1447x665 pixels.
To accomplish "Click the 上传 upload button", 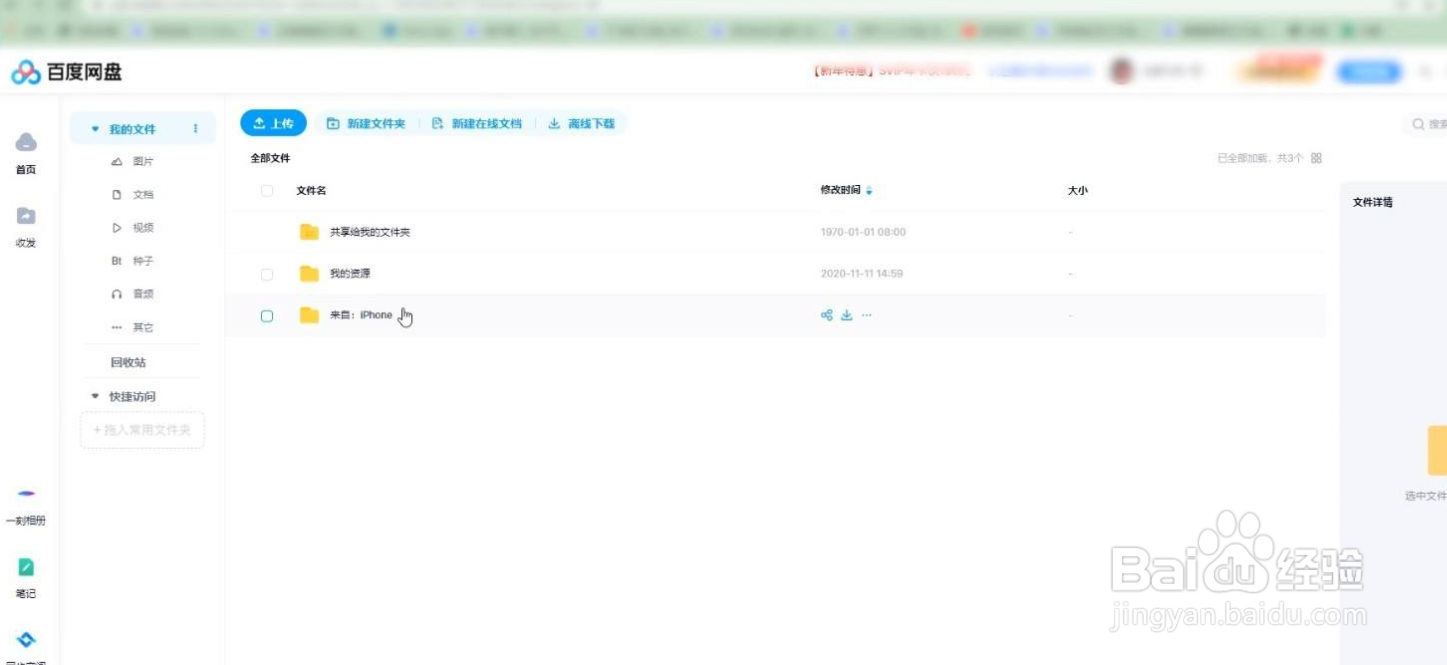I will click(x=272, y=122).
